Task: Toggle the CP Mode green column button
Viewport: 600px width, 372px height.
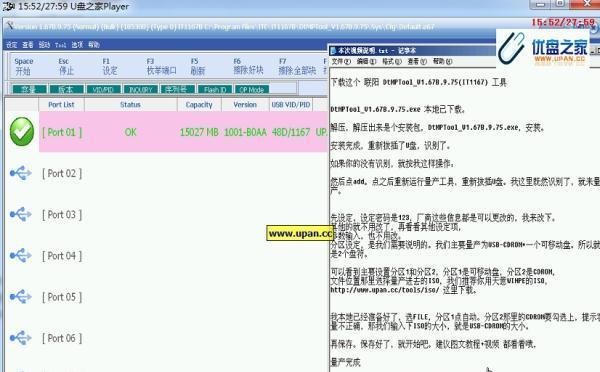Action: pos(252,90)
